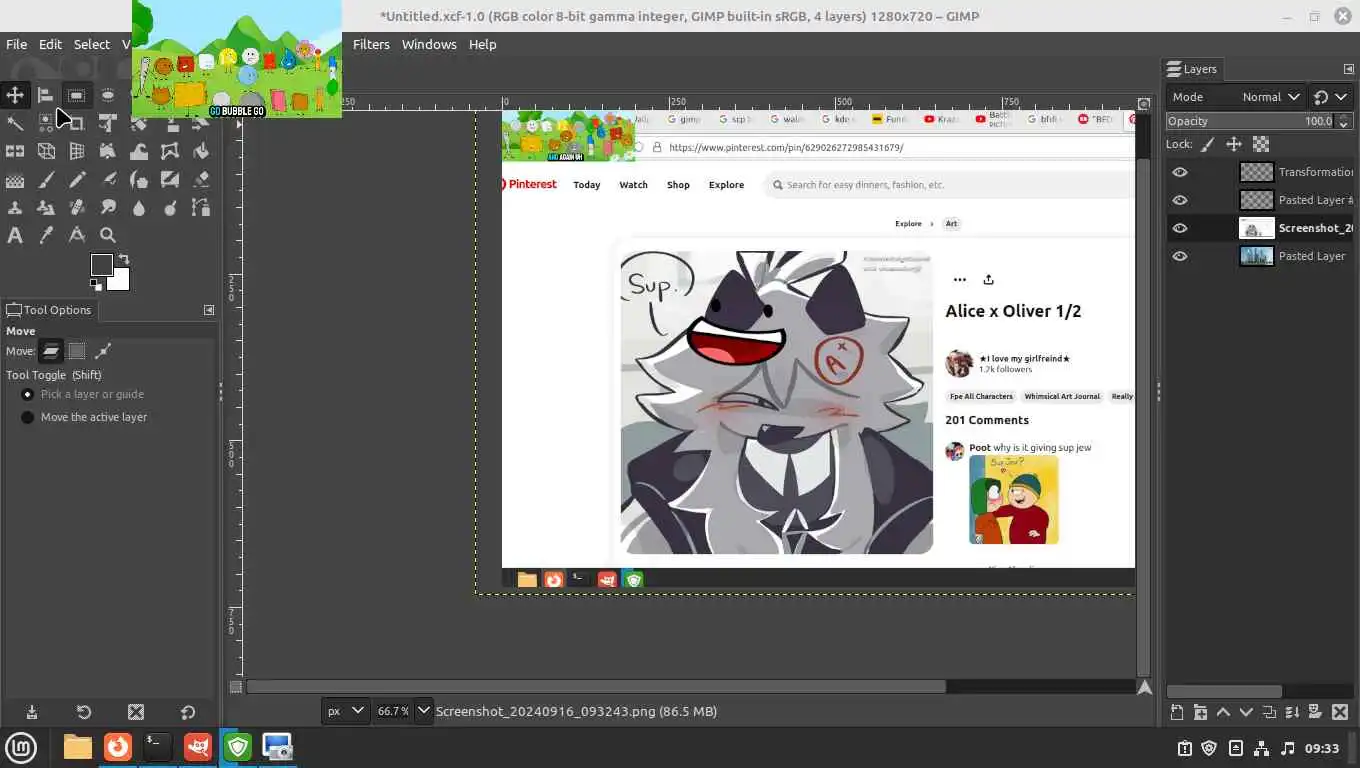Open the layer Mode Normal dropdown

click(x=1236, y=97)
